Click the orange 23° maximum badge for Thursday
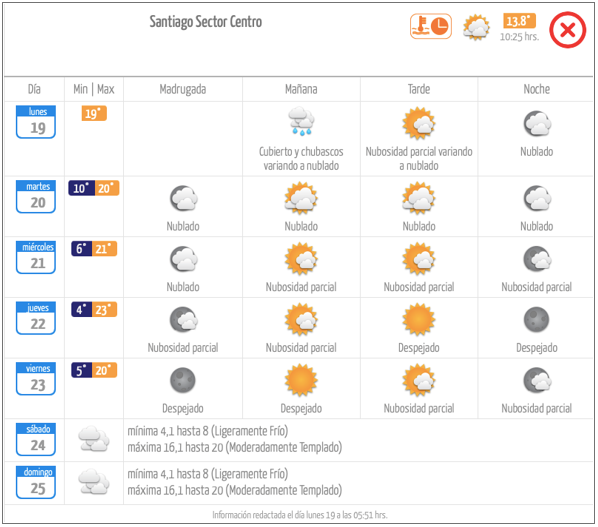The height and width of the screenshot is (527, 598). coord(104,309)
